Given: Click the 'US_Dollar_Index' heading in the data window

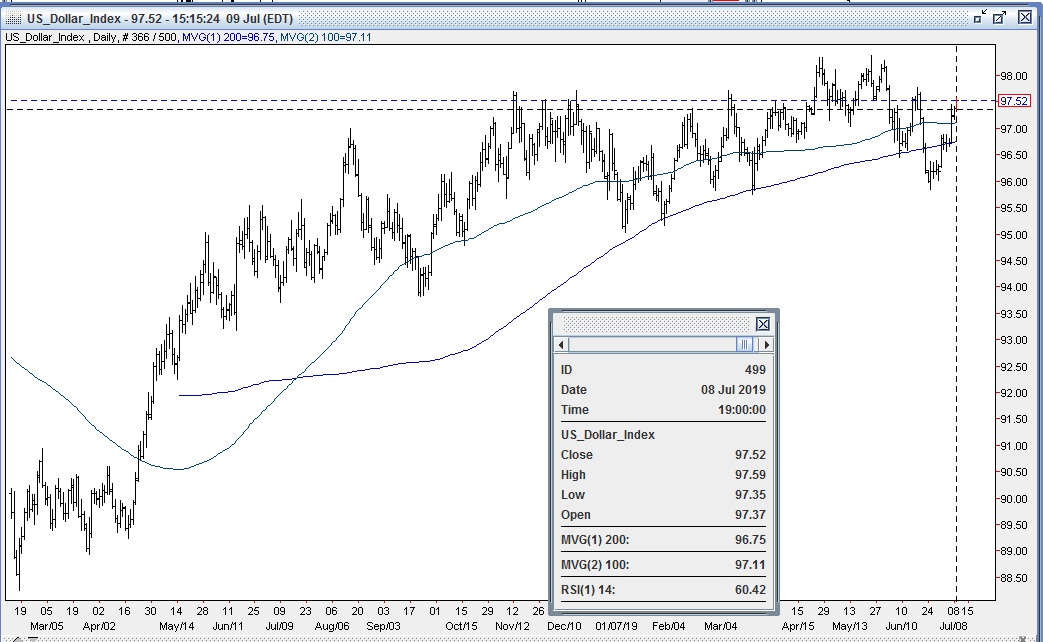Looking at the screenshot, I should pos(608,435).
